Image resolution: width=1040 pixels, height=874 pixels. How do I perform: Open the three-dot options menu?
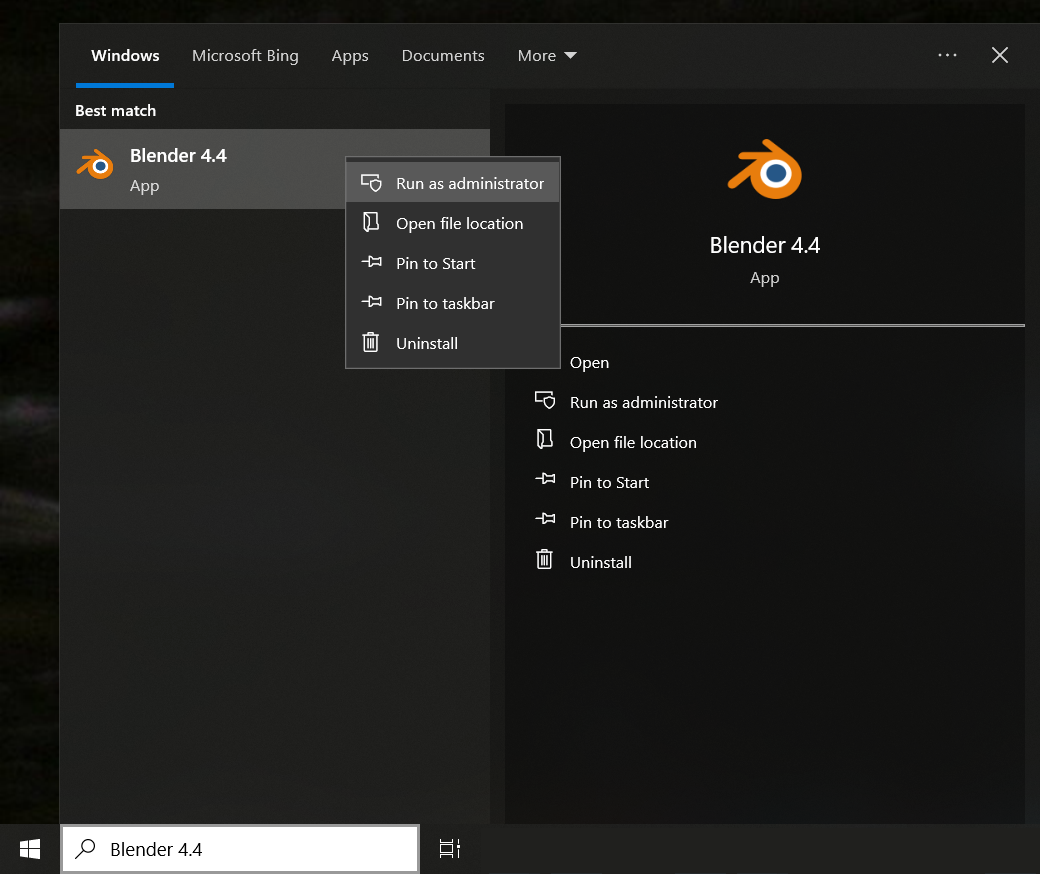point(947,55)
